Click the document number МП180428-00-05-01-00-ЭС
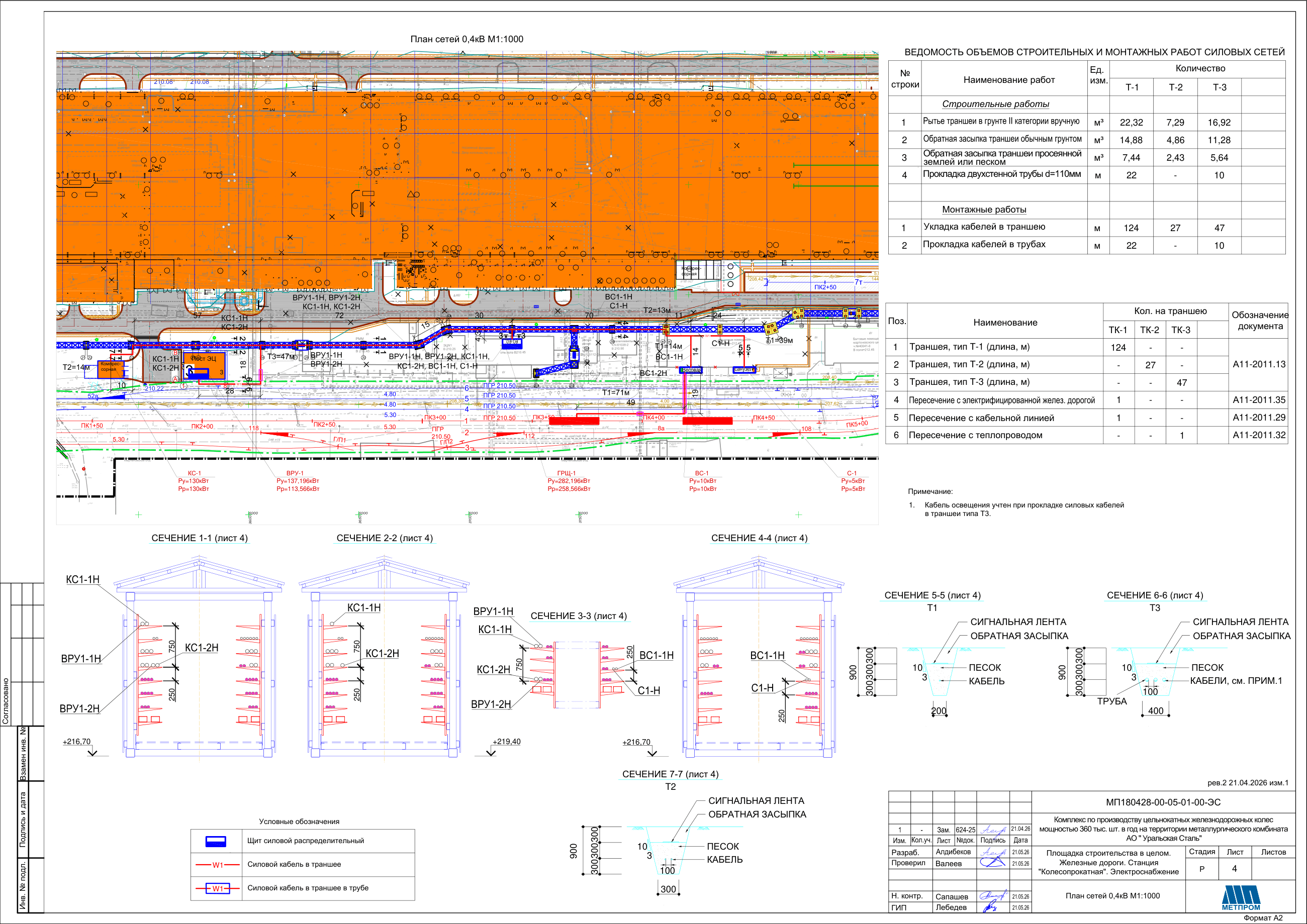Viewport: 1307px width, 924px height. (1163, 802)
